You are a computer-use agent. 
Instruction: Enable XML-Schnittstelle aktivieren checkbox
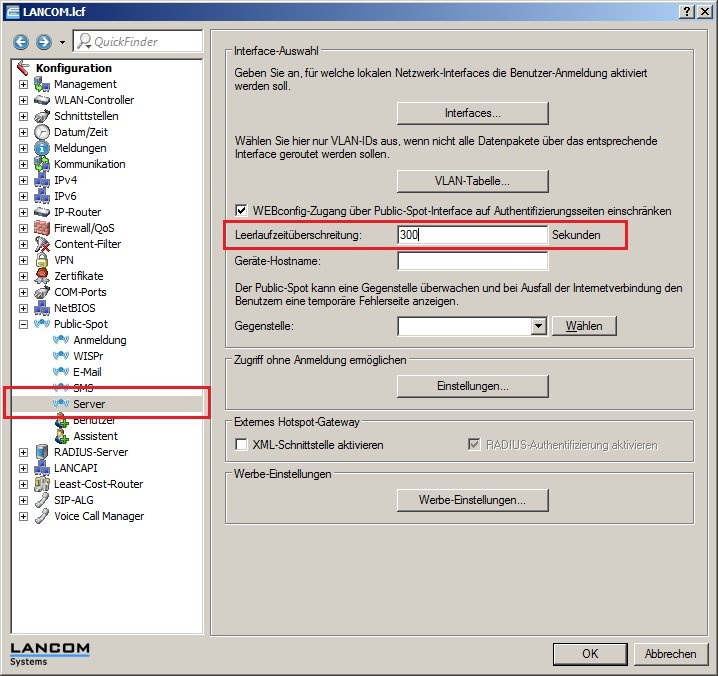point(241,445)
